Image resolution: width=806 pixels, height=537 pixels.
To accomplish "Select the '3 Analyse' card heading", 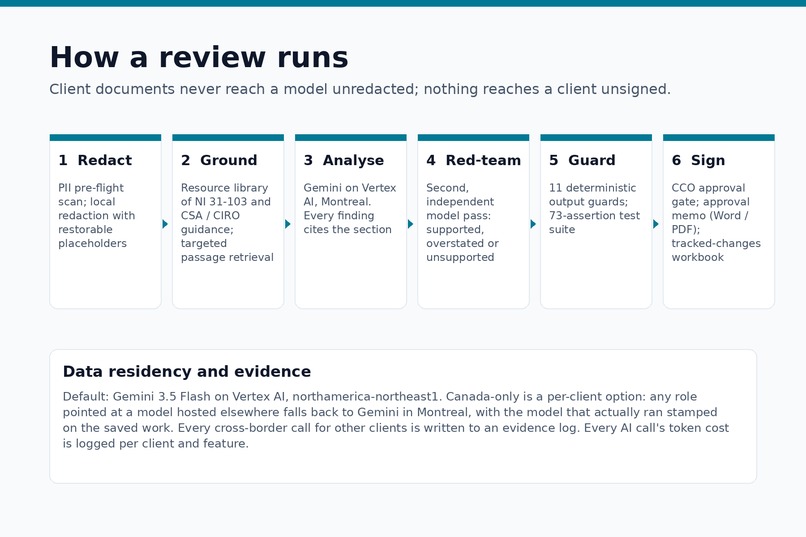I will [344, 160].
